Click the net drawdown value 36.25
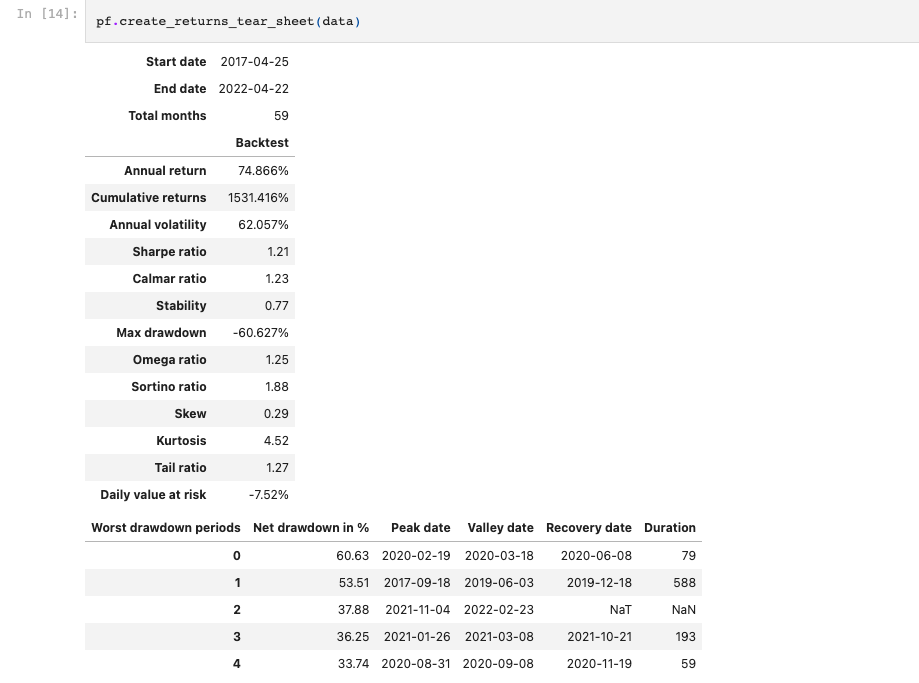This screenshot has height=683, width=919. click(353, 636)
